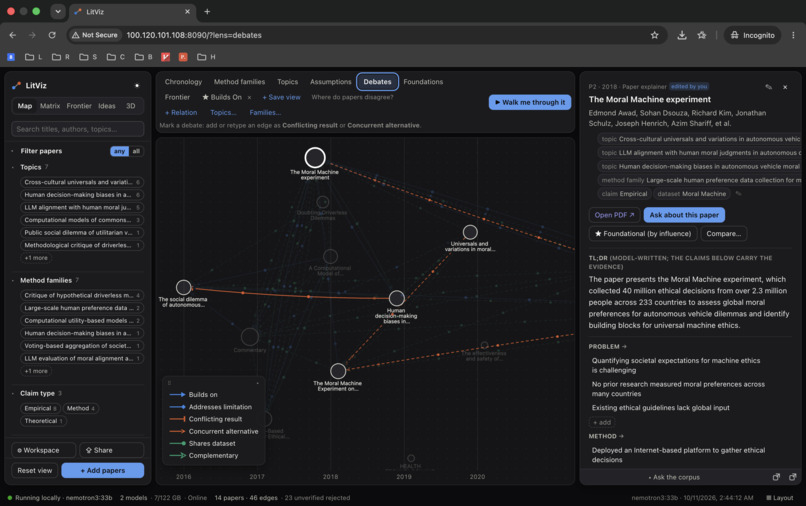This screenshot has width=806, height=506.
Task: Bookmark this page with the star icon
Action: [654, 35]
